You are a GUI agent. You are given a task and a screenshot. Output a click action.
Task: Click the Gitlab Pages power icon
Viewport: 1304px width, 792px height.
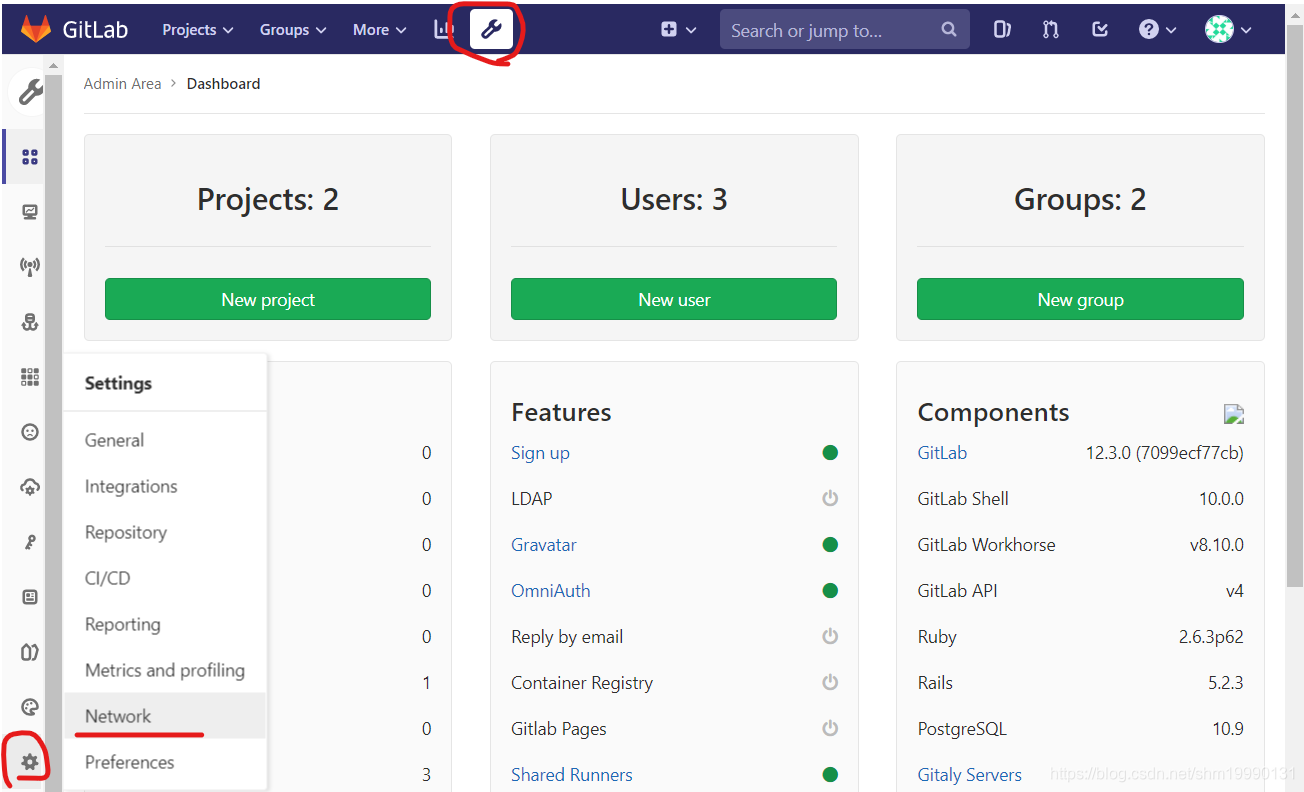(830, 728)
